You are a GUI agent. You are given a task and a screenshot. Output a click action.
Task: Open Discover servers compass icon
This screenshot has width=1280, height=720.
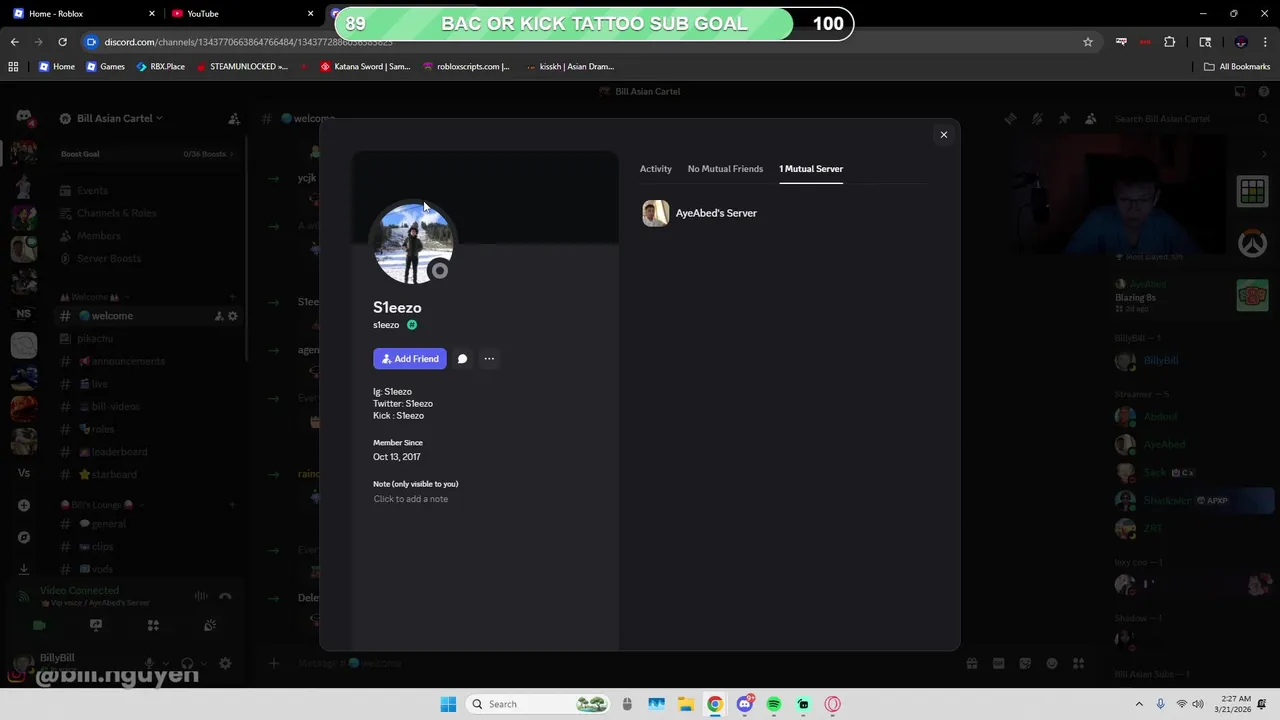tap(24, 537)
